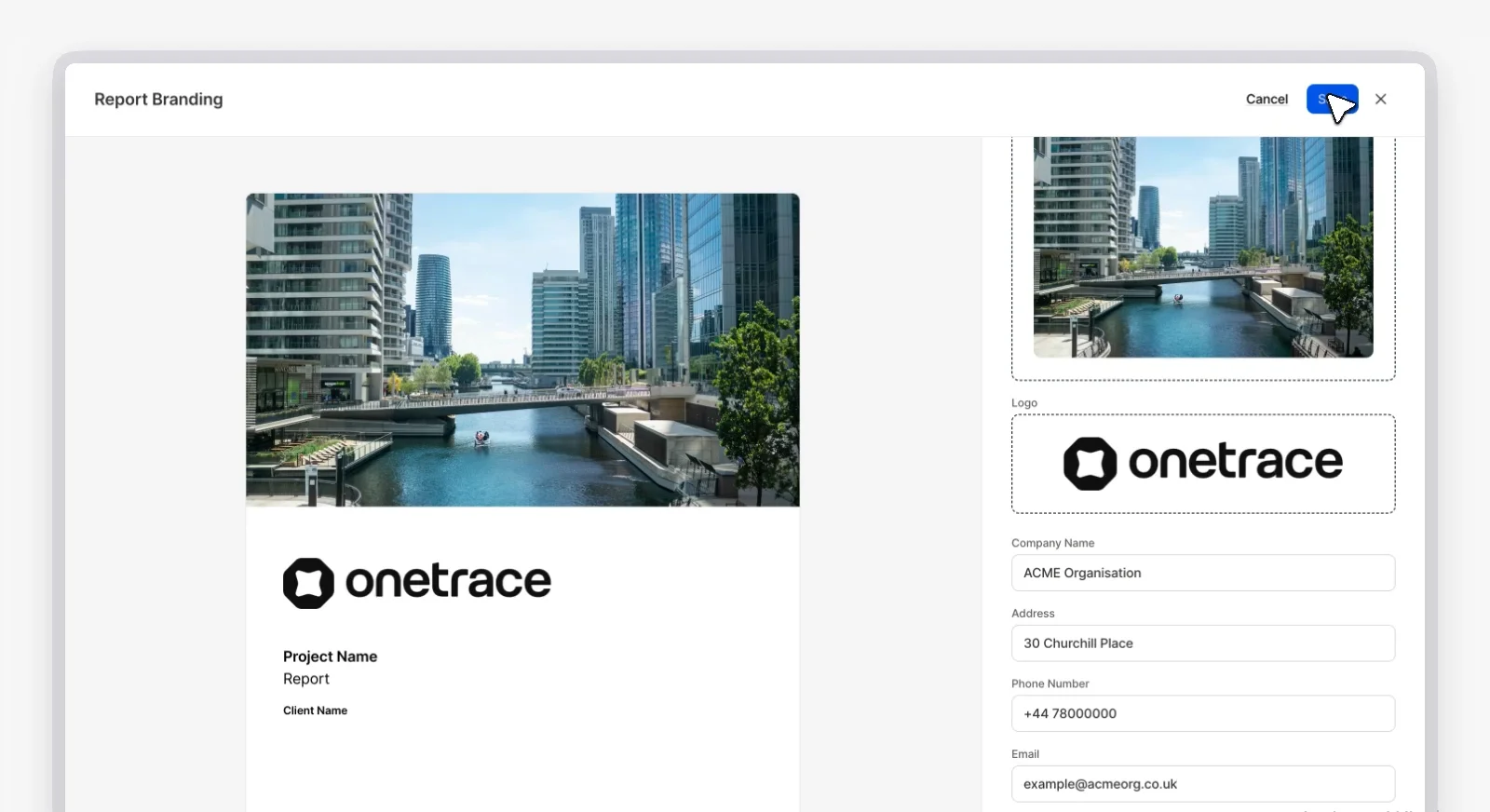Click the blue Save button
The image size is (1490, 812).
pos(1332,99)
